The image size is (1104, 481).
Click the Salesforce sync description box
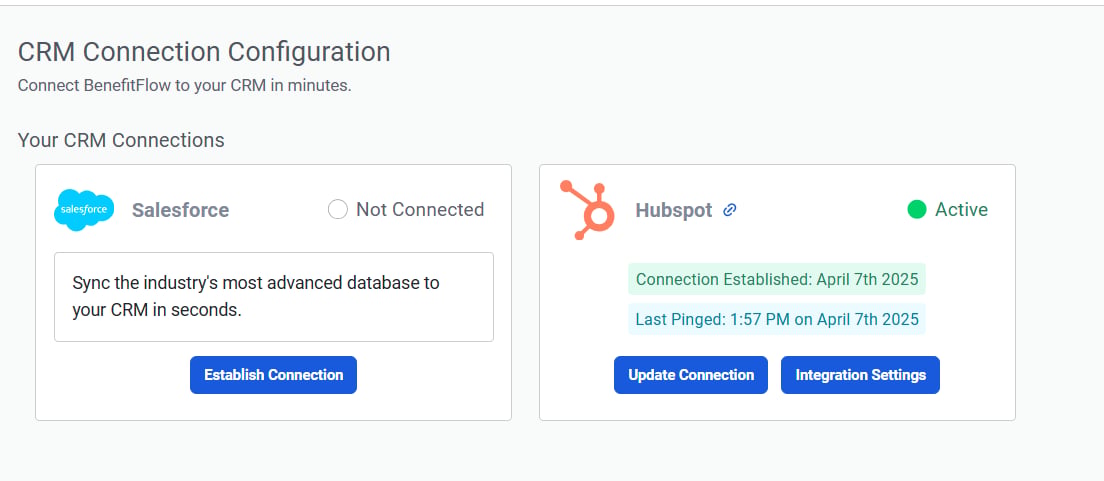click(274, 296)
